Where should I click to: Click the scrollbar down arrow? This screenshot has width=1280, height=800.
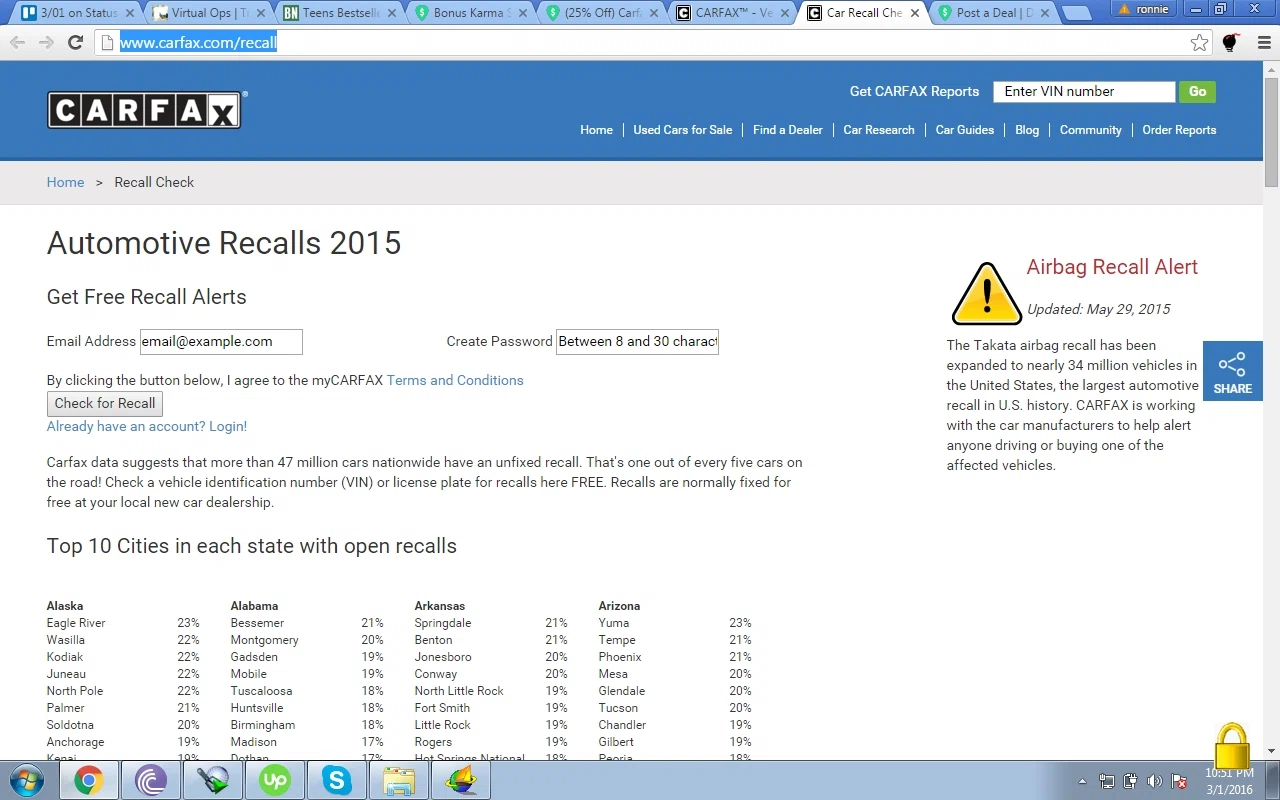pyautogui.click(x=1271, y=751)
